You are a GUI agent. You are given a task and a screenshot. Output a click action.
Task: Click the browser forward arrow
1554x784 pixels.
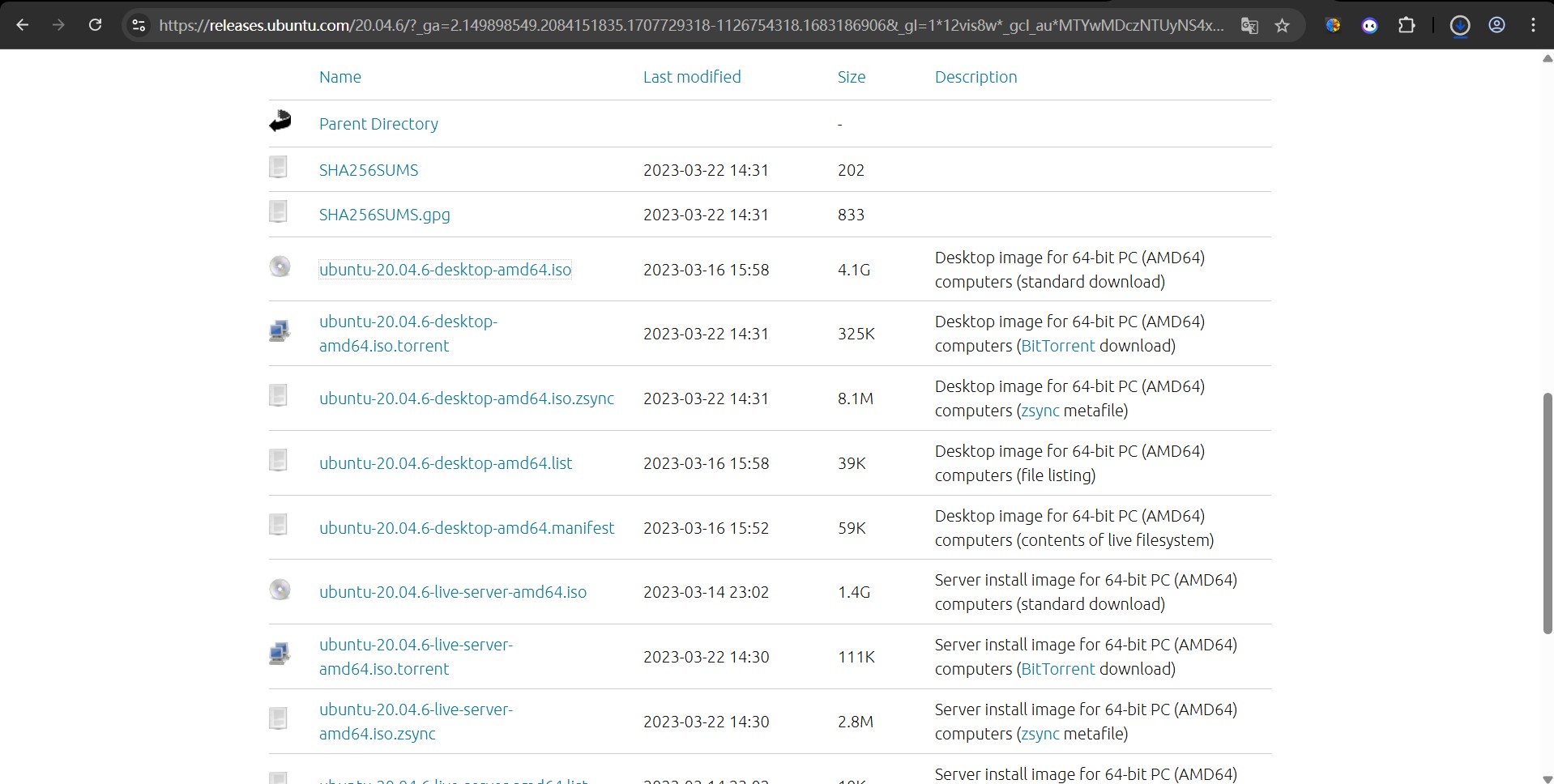[x=58, y=25]
